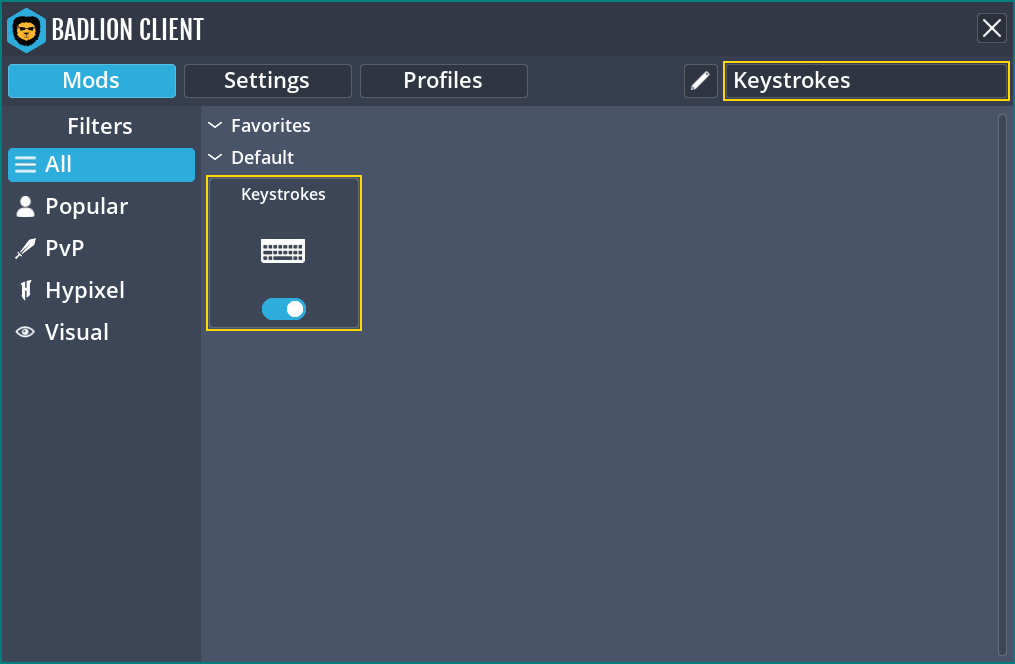Collapse the Favorites section

[x=215, y=125]
